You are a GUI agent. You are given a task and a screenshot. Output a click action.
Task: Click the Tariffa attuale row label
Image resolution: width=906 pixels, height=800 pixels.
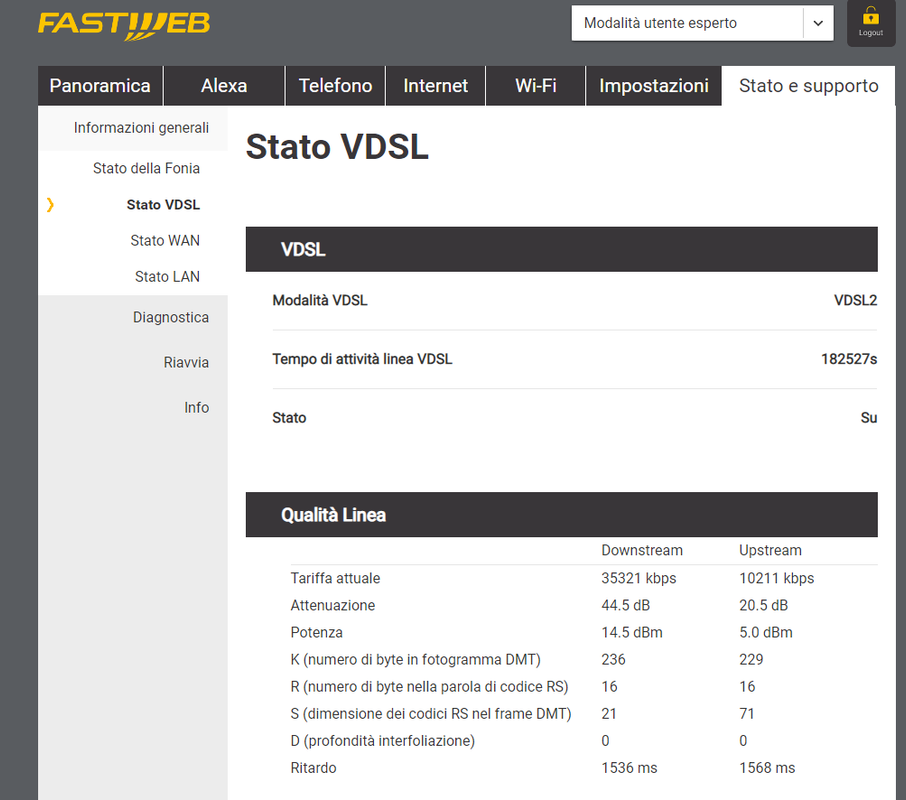pos(335,578)
